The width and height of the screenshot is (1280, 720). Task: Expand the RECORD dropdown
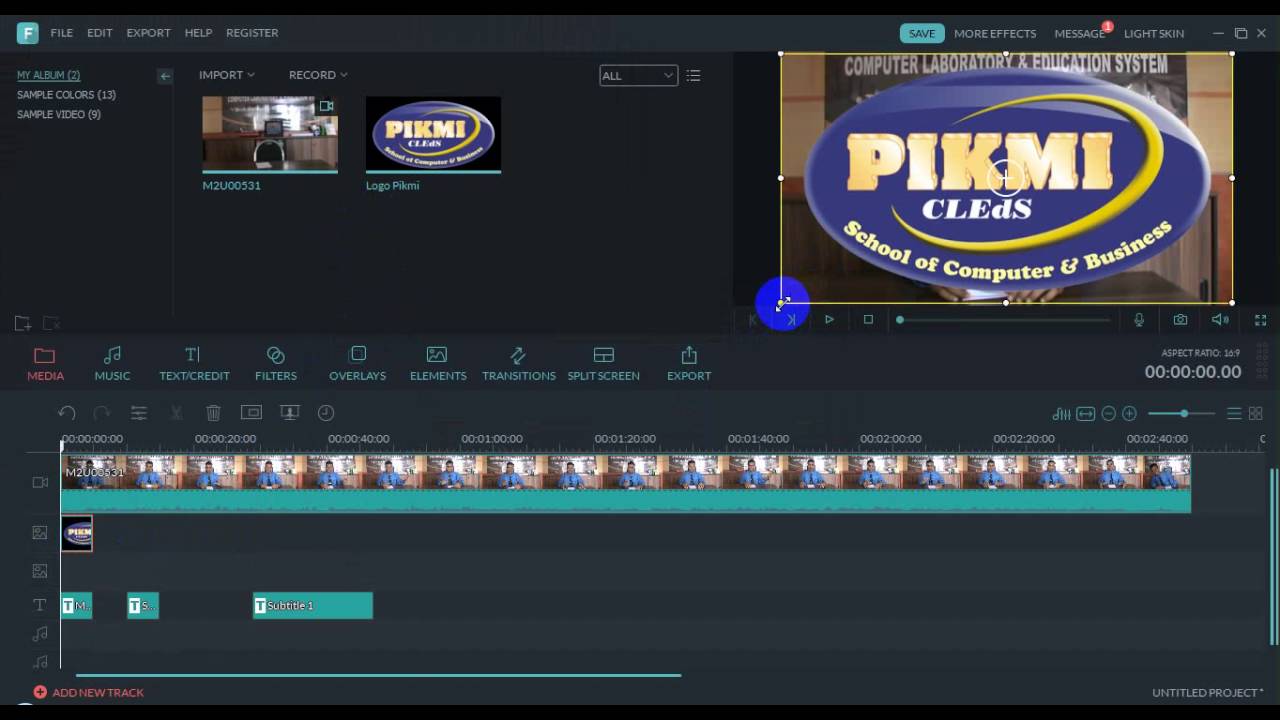[x=318, y=75]
